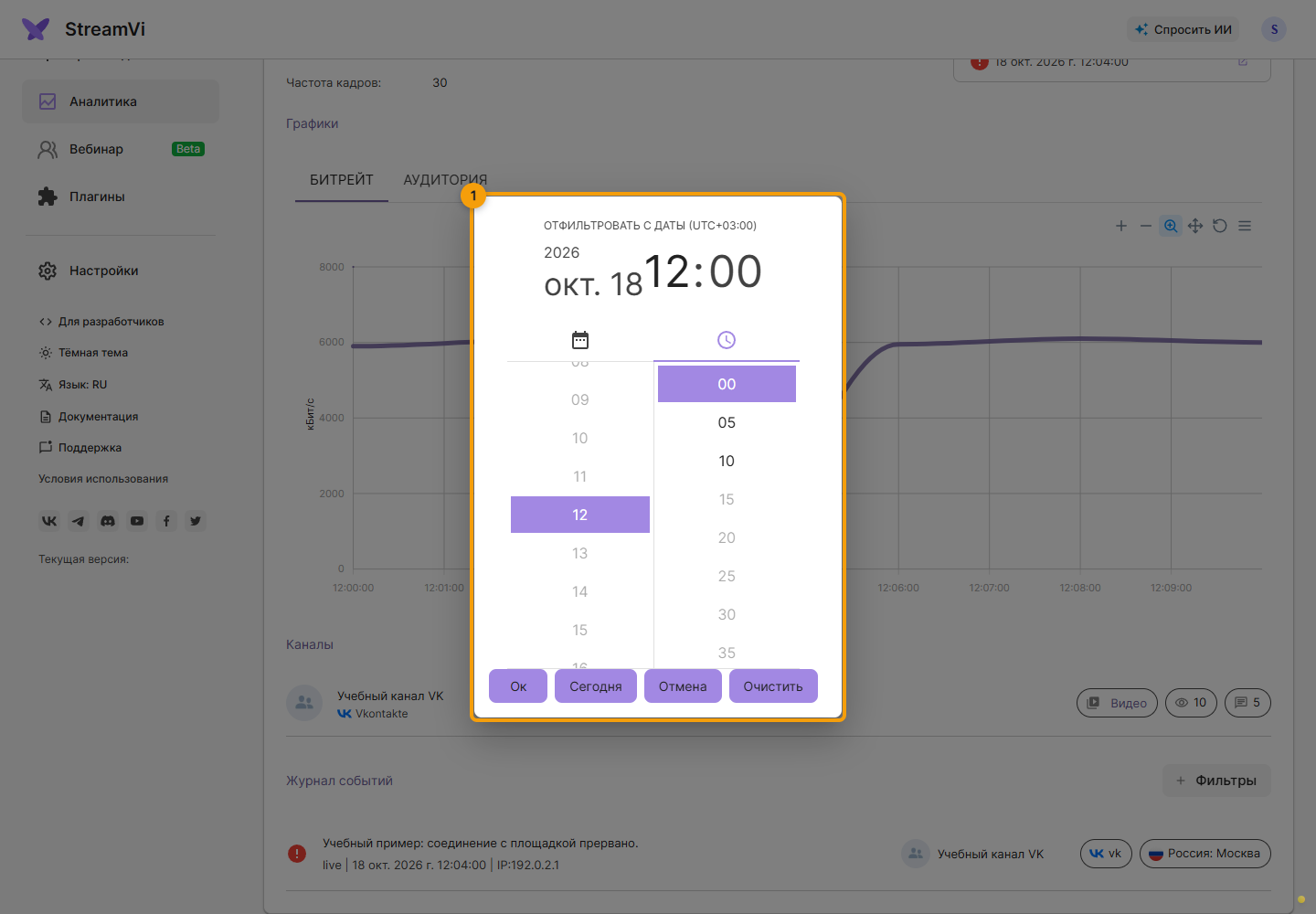Open the Вебинар sidebar section

click(121, 149)
